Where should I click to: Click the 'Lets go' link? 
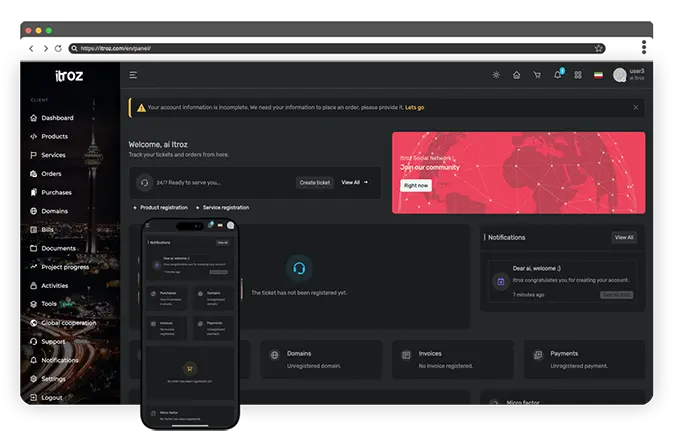(414, 107)
